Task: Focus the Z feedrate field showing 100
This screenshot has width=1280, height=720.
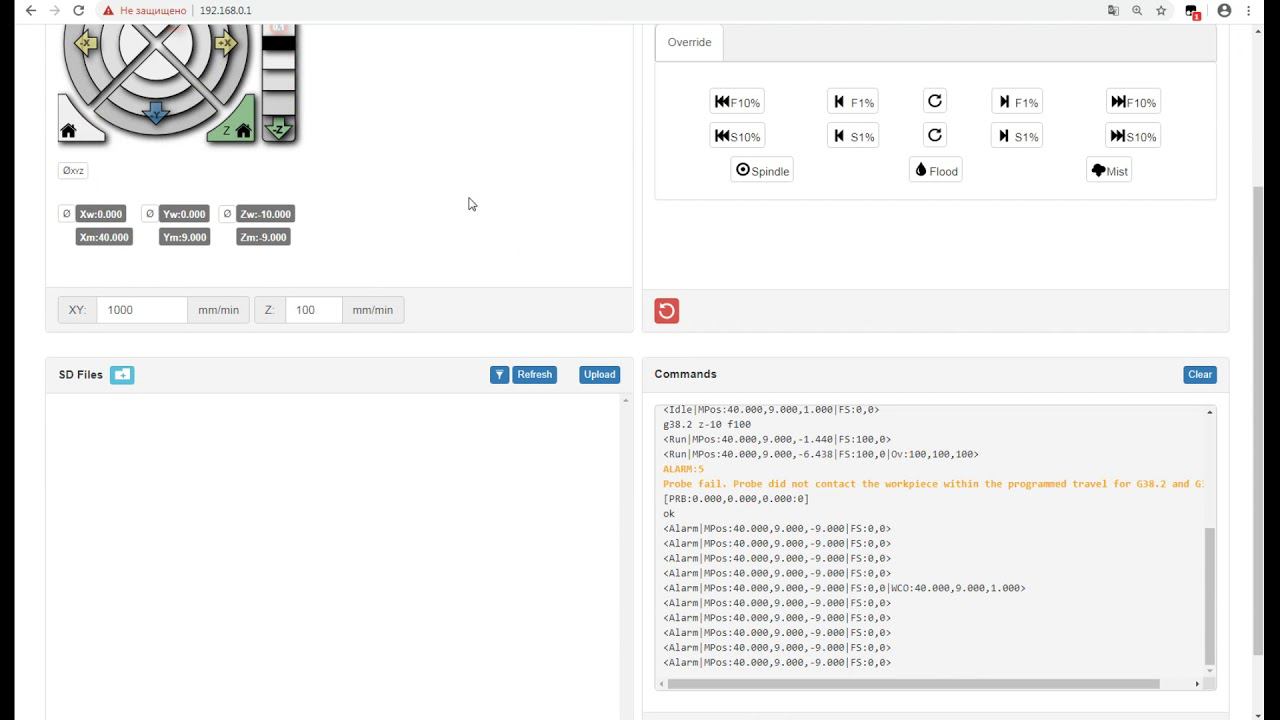Action: tap(314, 310)
